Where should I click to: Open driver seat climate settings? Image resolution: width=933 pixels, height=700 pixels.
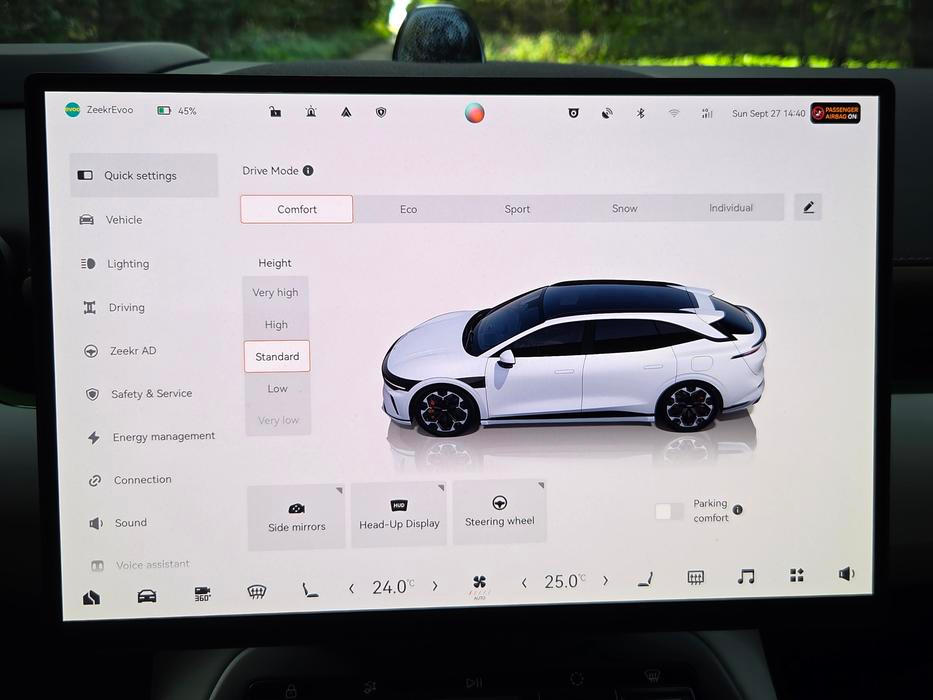click(x=309, y=590)
